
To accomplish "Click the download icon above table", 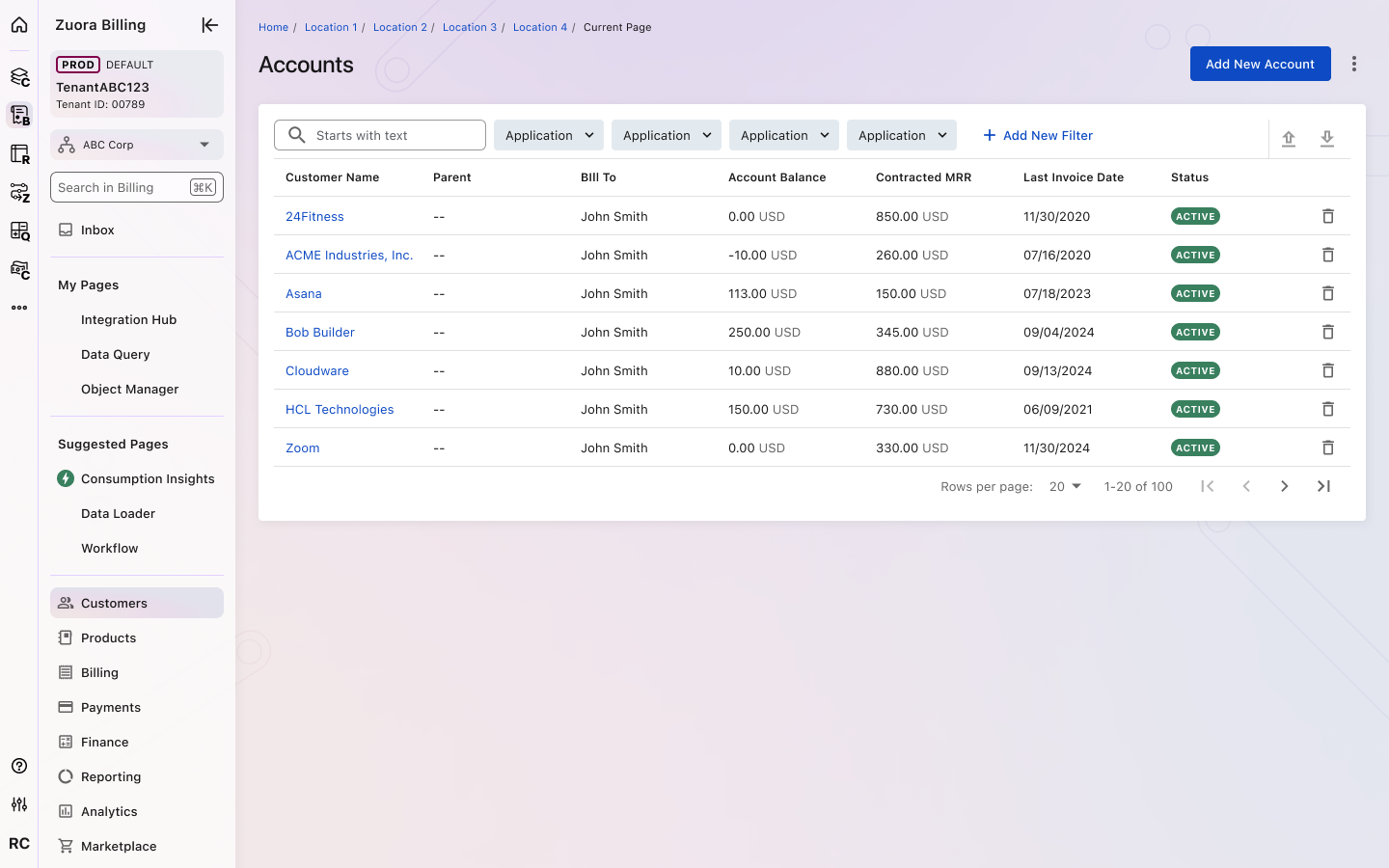I will tap(1327, 139).
